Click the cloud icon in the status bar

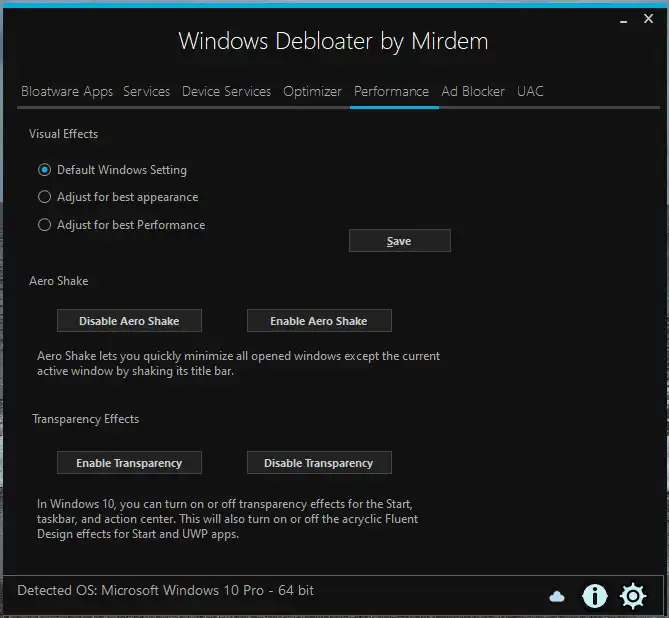[557, 596]
